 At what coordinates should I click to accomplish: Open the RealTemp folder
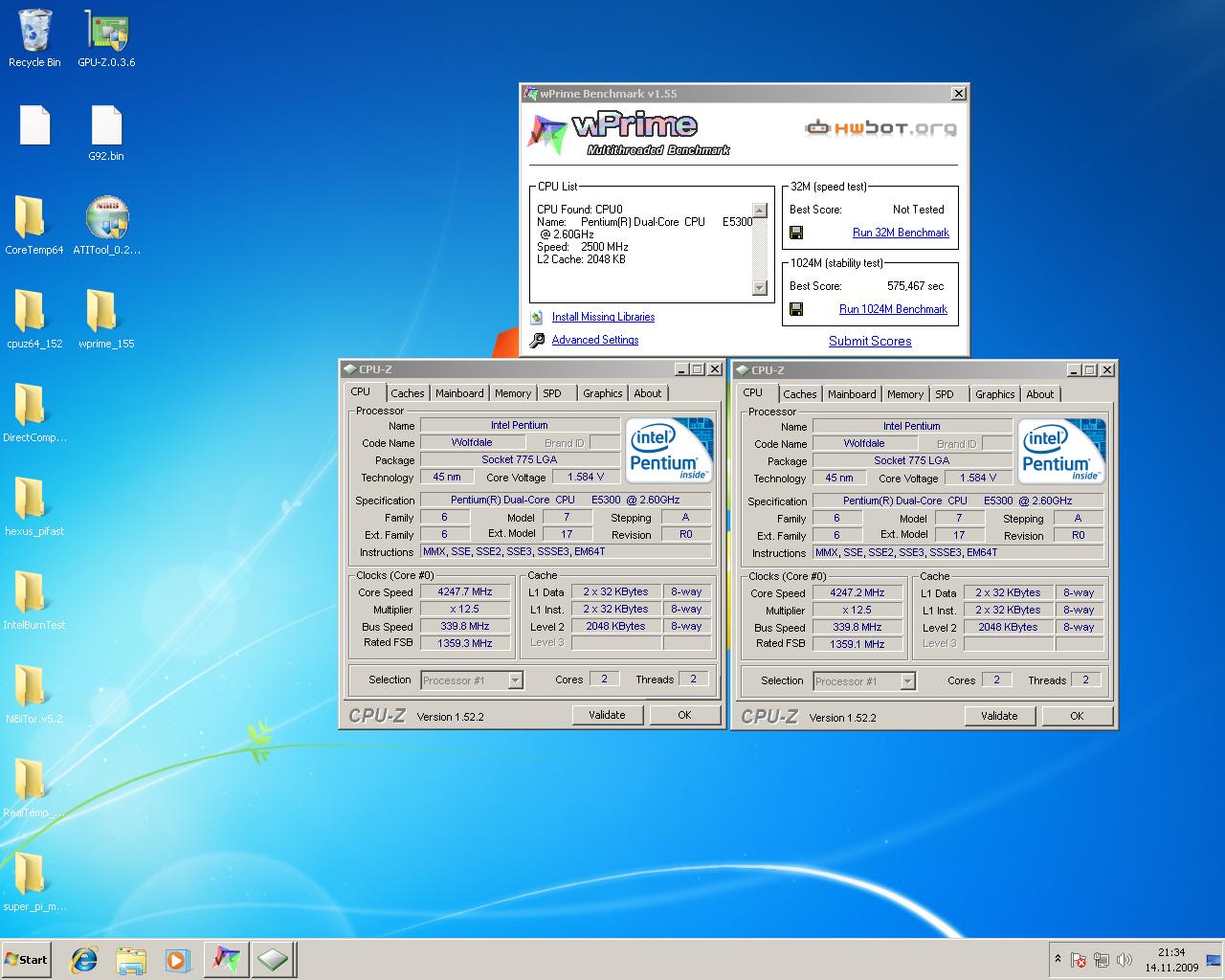34,789
